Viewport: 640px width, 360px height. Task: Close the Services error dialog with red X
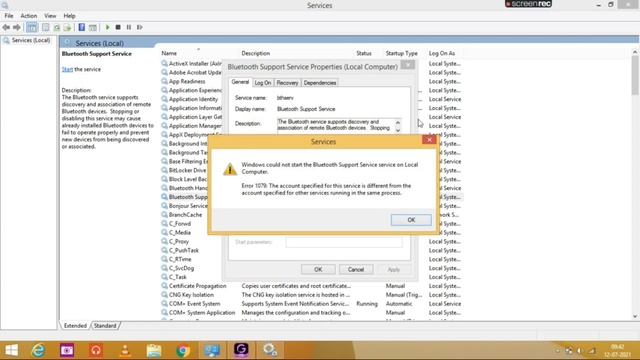click(x=429, y=140)
